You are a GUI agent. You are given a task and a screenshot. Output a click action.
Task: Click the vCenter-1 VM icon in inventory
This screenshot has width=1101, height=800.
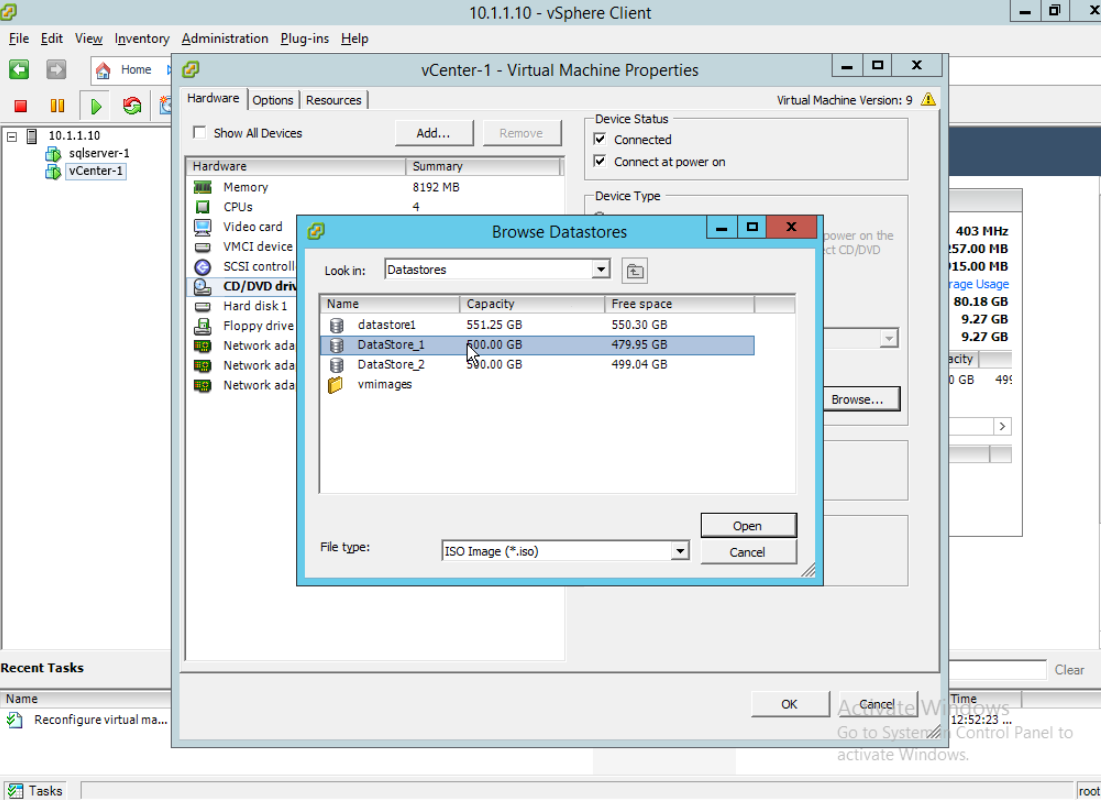[x=53, y=171]
